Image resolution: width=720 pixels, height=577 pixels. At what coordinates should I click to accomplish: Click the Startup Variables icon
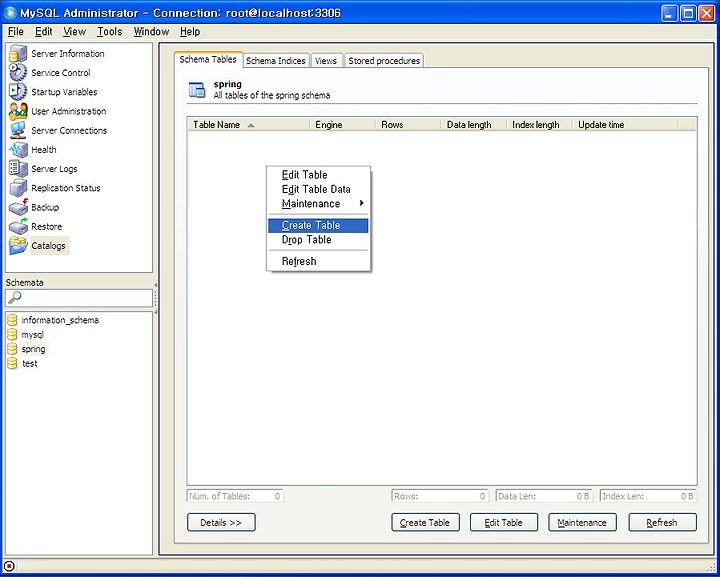point(18,92)
